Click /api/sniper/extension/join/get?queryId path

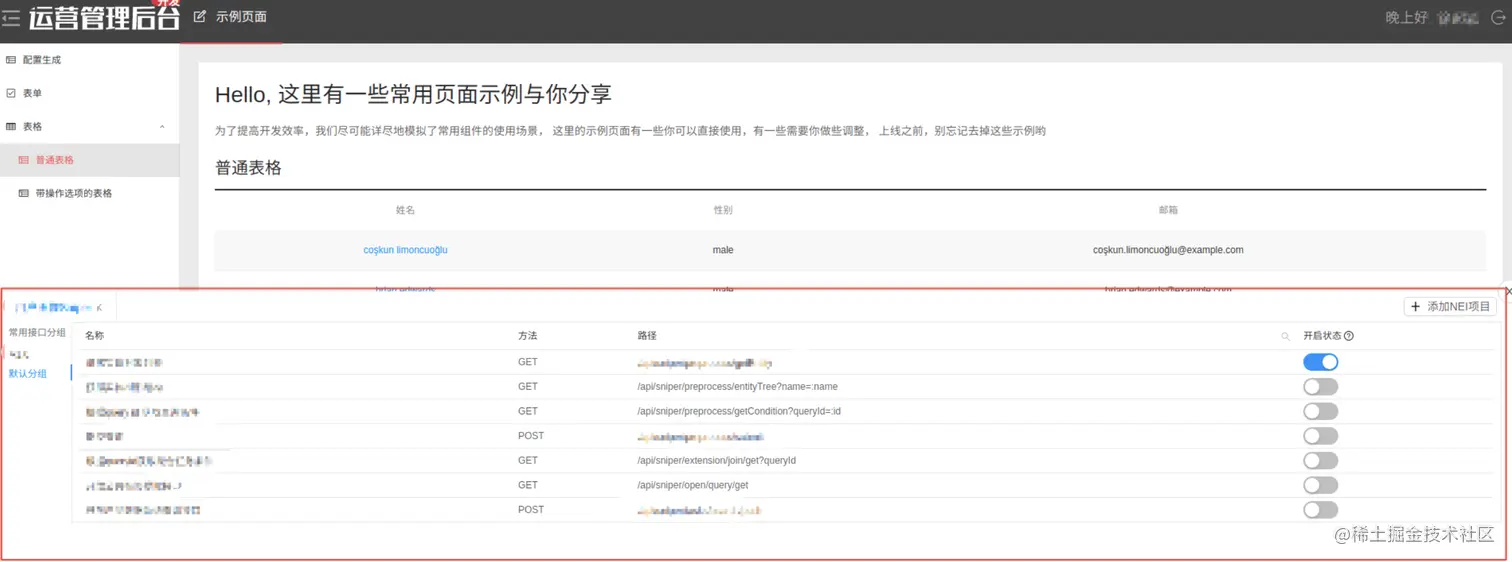coord(716,460)
